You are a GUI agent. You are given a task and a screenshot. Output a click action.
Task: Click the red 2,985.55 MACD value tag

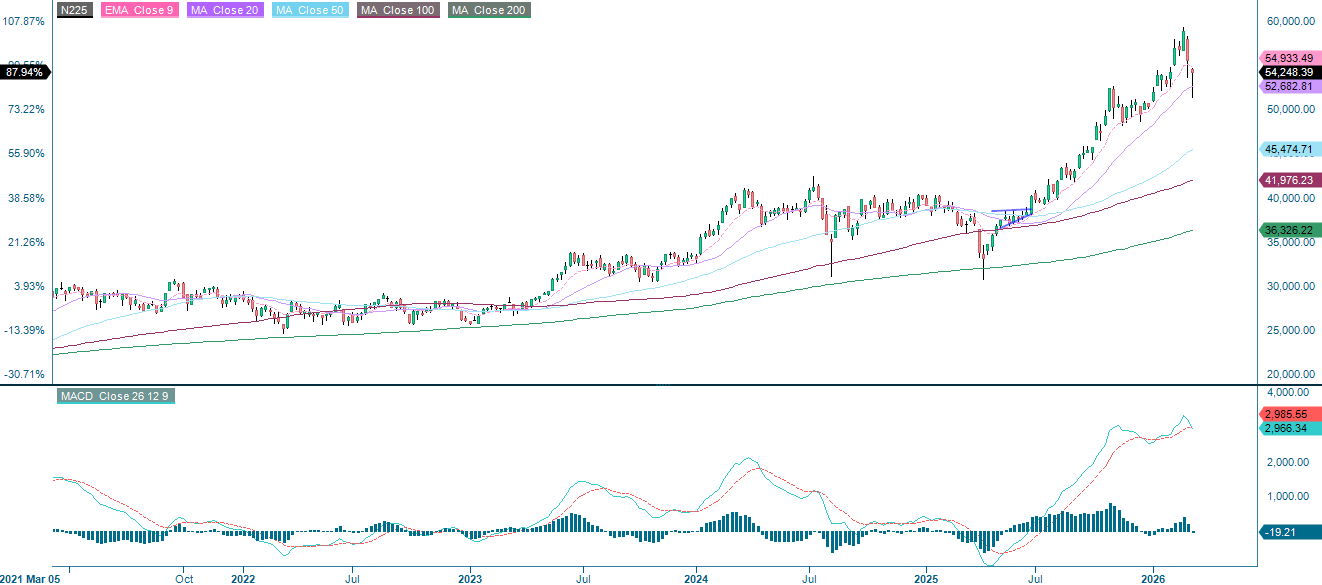[1288, 414]
